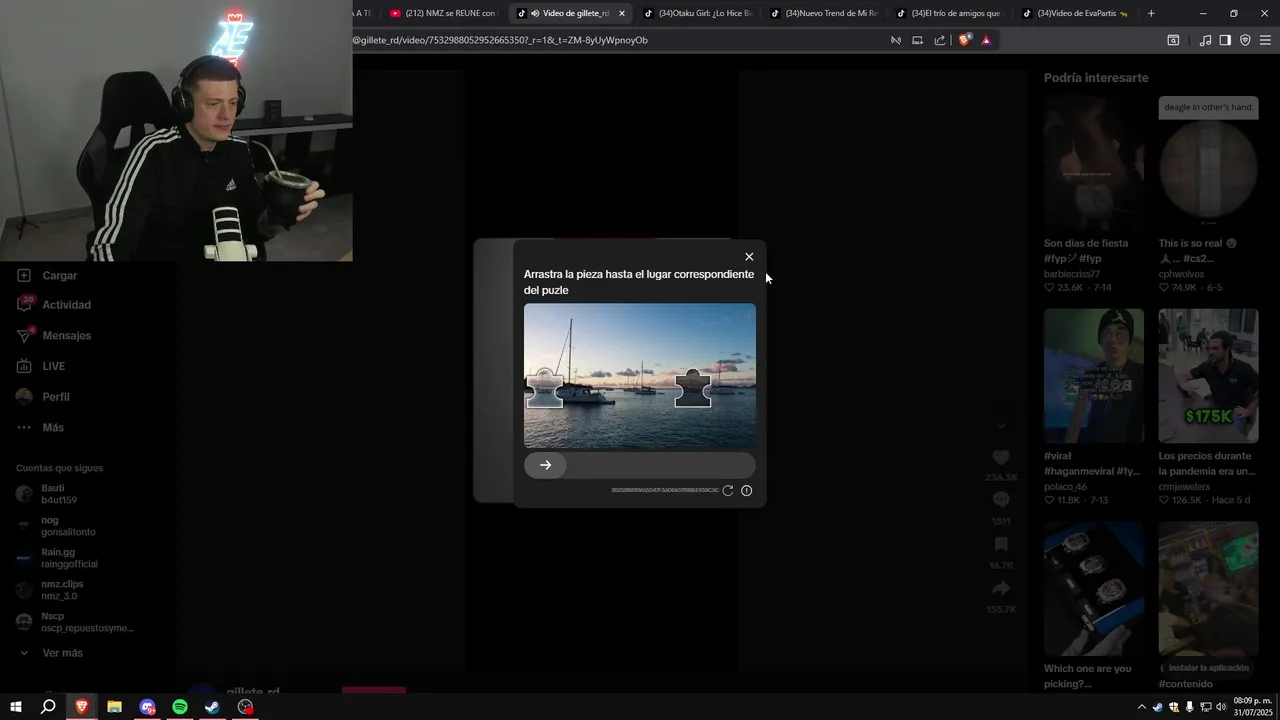
Task: Switch to NMZ se REUNE YouTube tab
Action: 443,13
